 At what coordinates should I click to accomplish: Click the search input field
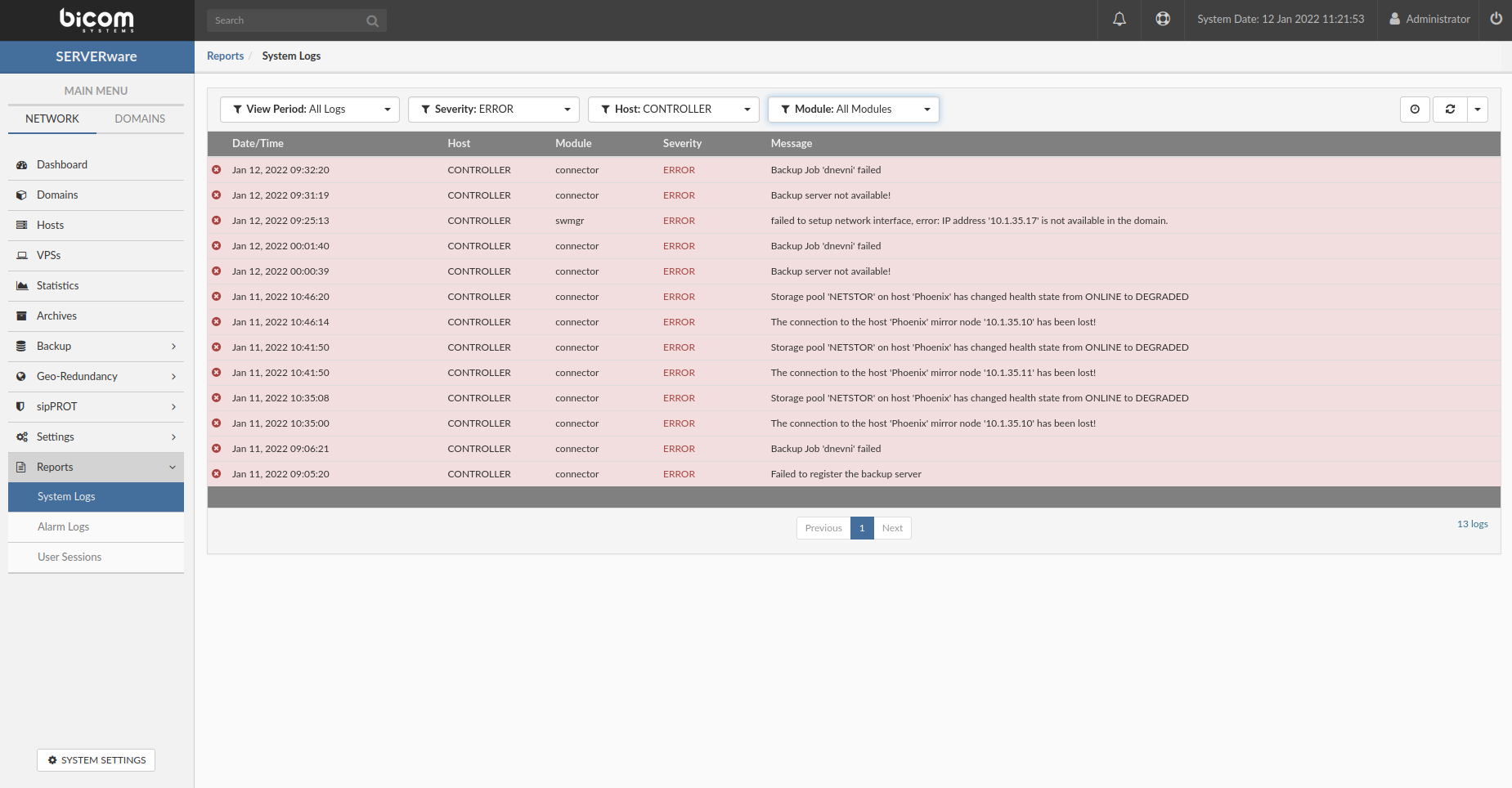point(286,20)
